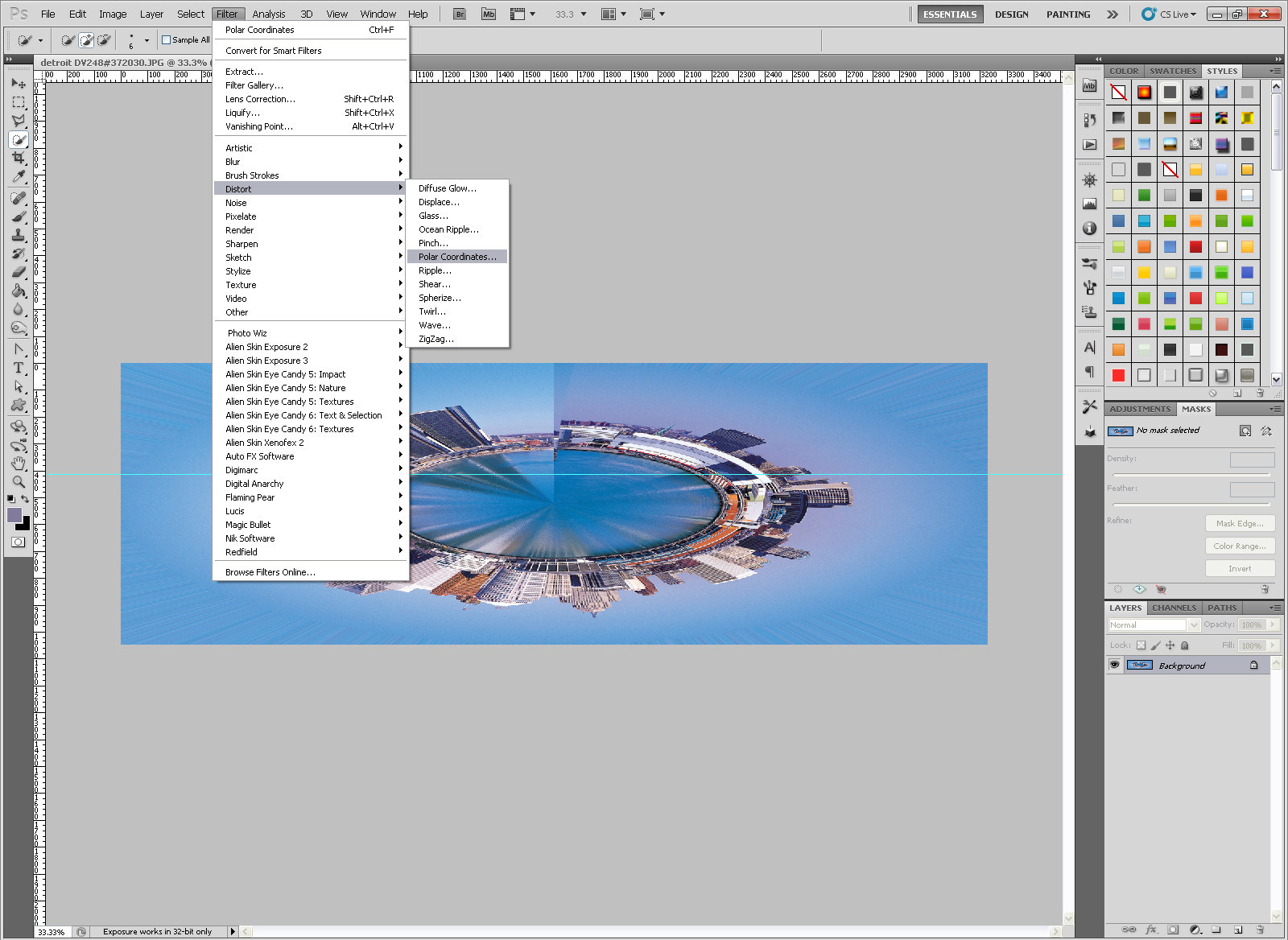
Task: Click Browse Filters Online in the menu
Action: (268, 571)
